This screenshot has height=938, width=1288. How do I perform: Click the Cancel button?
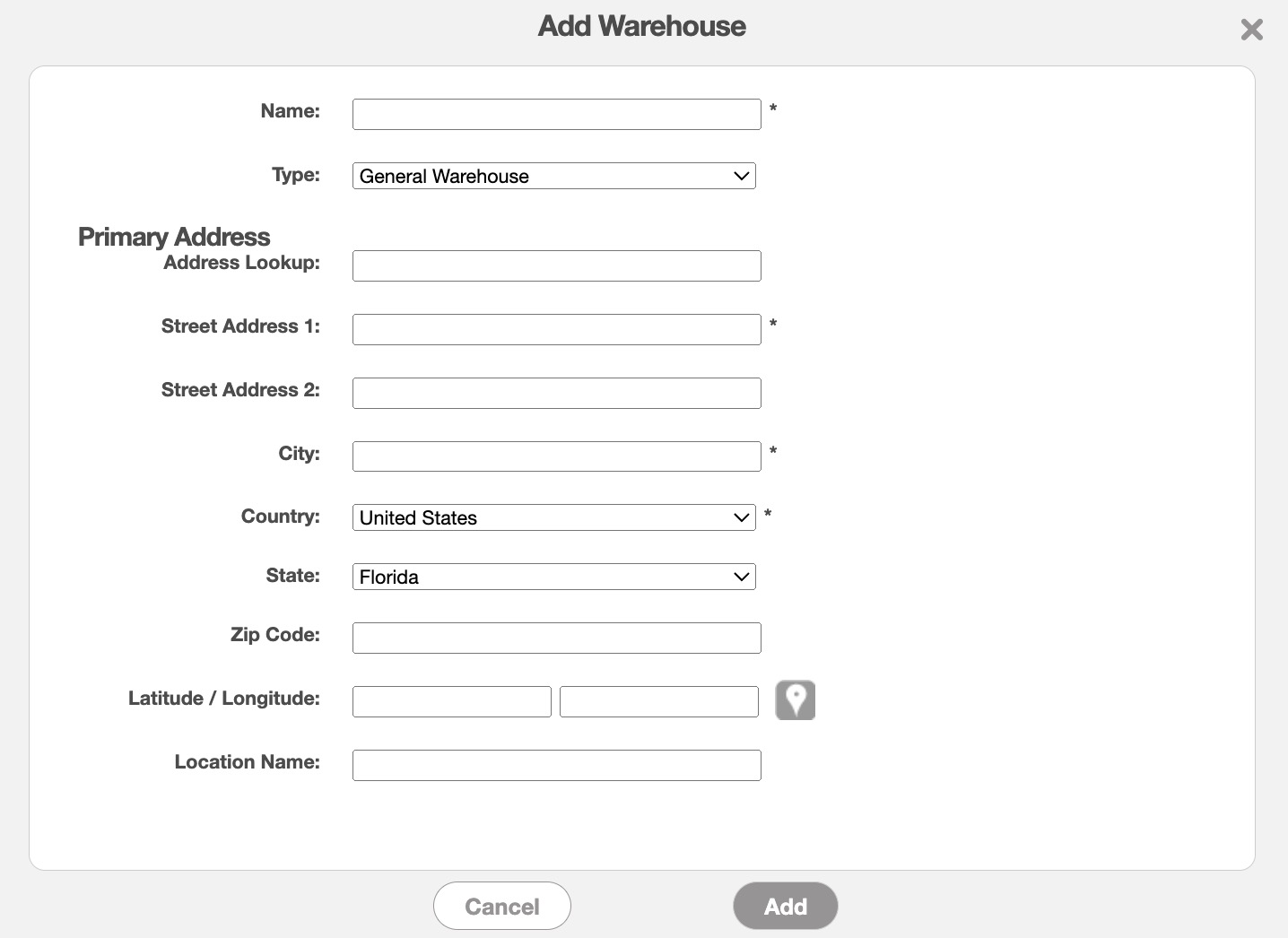pyautogui.click(x=501, y=906)
